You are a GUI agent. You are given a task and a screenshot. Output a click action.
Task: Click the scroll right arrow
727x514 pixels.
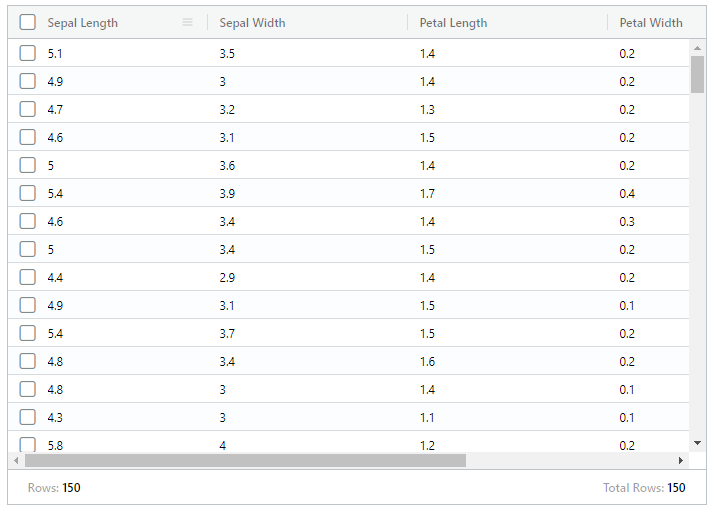pos(681,461)
